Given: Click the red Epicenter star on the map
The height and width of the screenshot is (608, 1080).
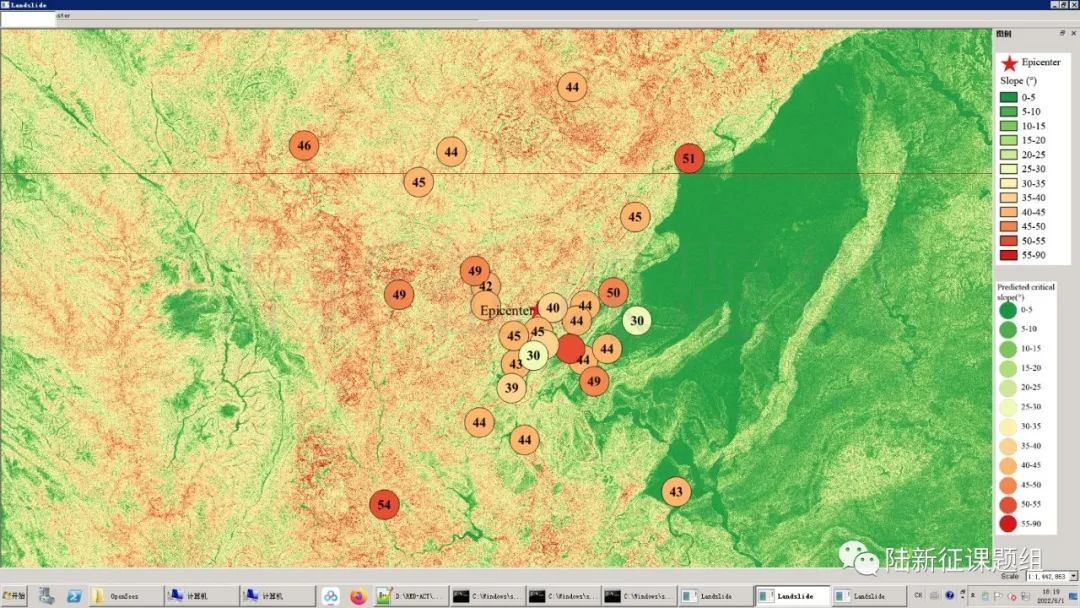Looking at the screenshot, I should pyautogui.click(x=537, y=310).
